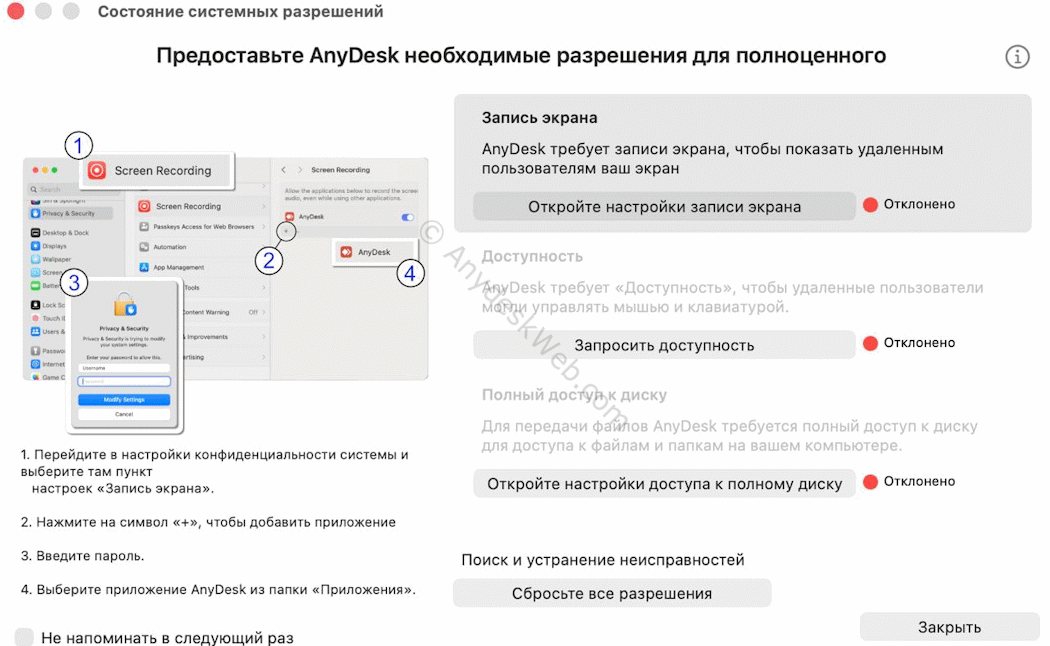
Task: Click the main heading «Предоставьте AnyDesk необходимые разрешения»
Action: point(521,56)
